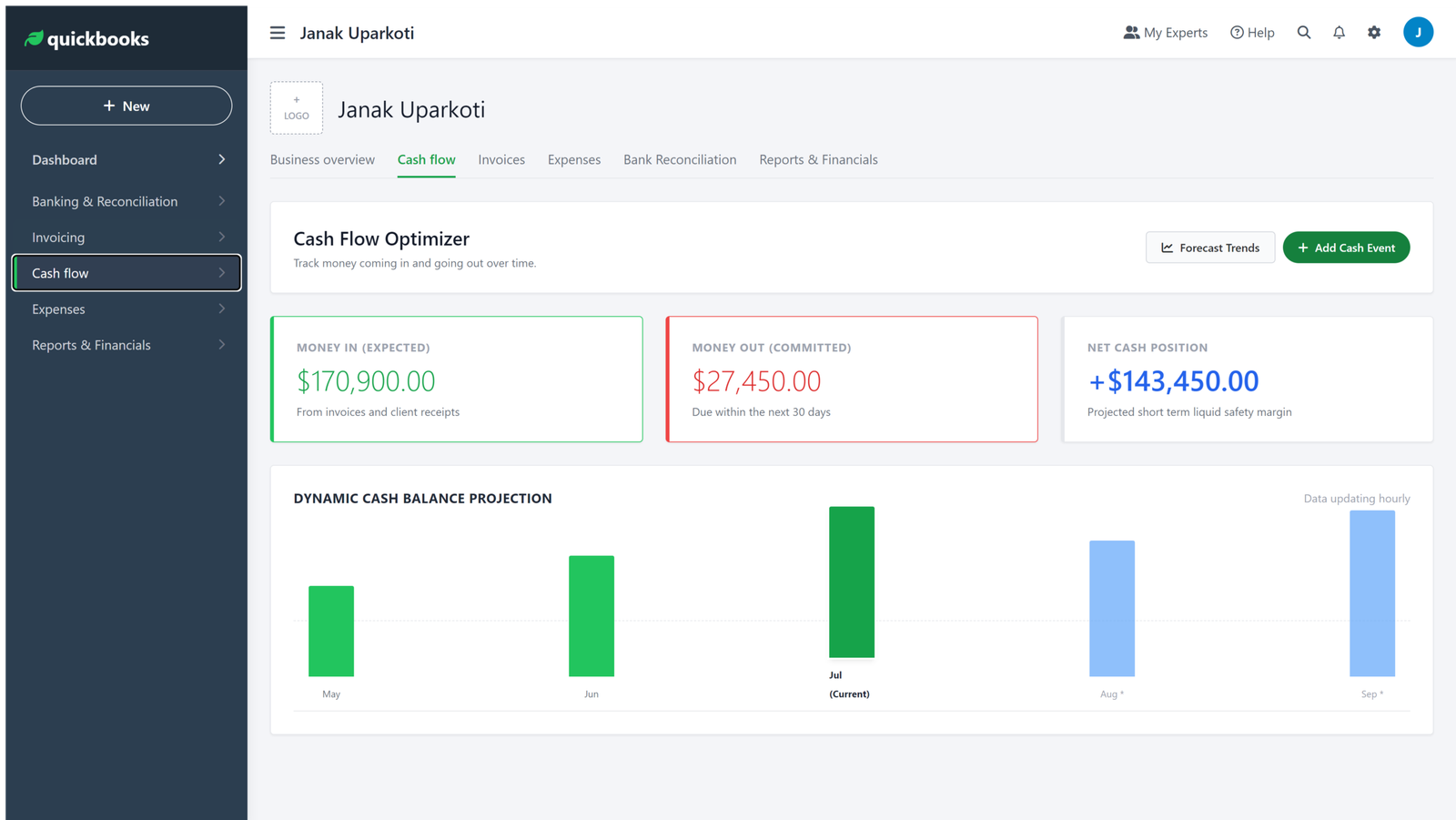Click the Sep * axis label
This screenshot has width=1456, height=820.
1372,694
